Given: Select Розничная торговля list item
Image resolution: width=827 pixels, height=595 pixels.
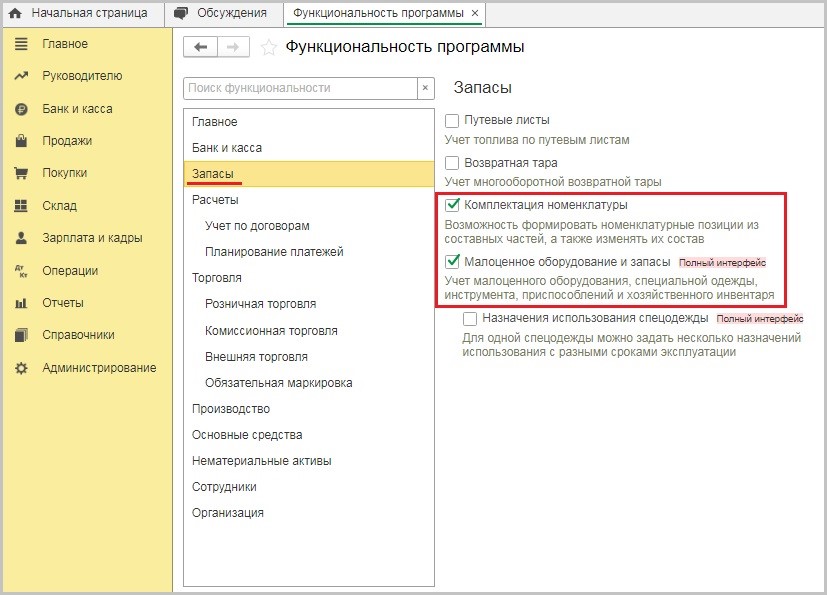Looking at the screenshot, I should pos(309,304).
